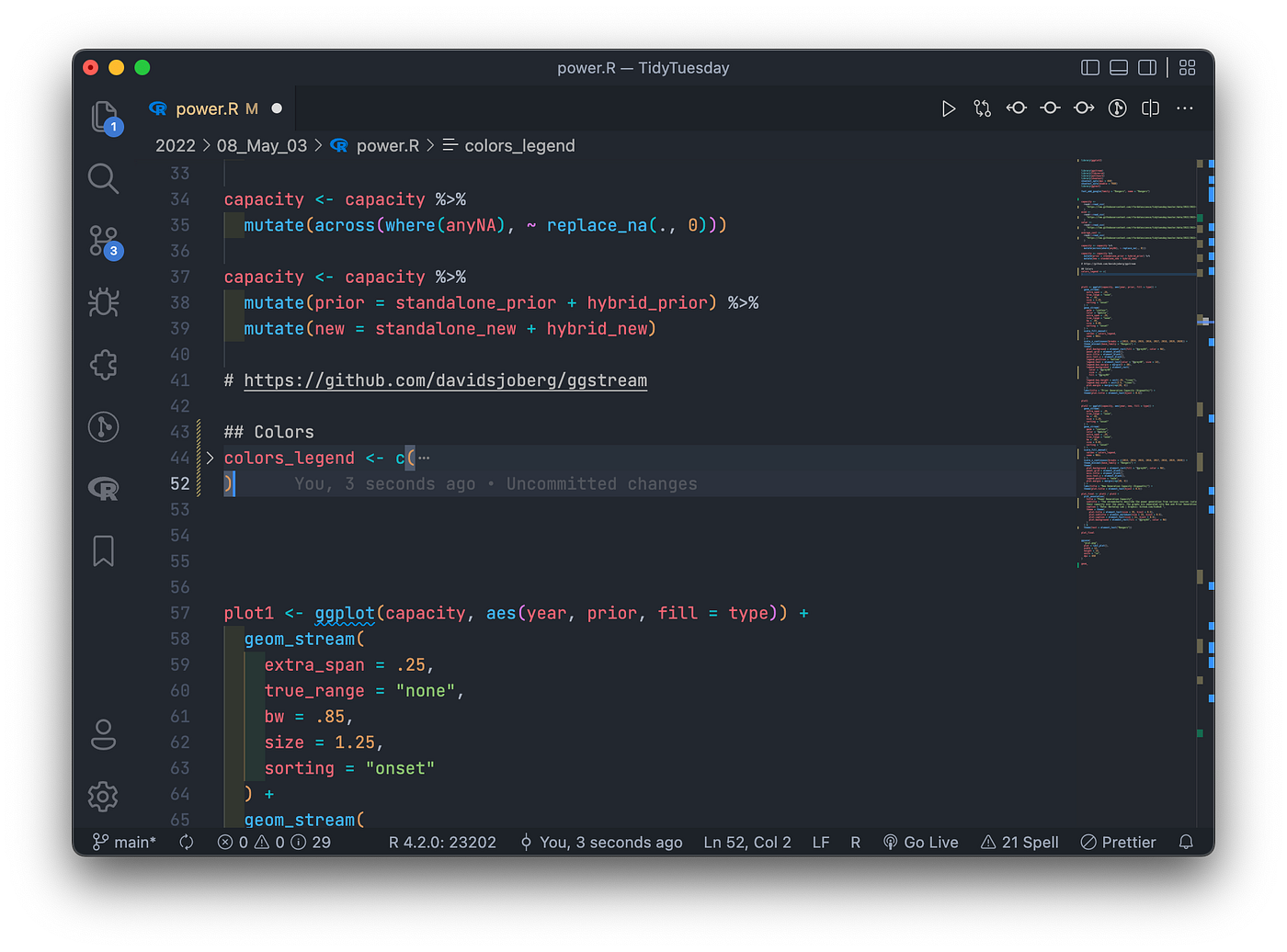Image resolution: width=1287 pixels, height=952 pixels.
Task: Toggle the spell checker showing 21 issues
Action: (1019, 842)
